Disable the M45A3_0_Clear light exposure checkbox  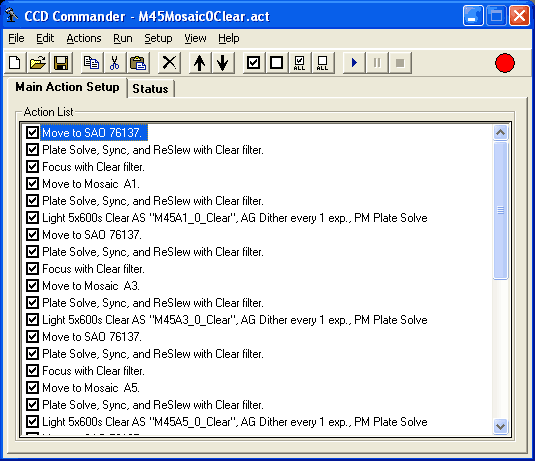(32, 320)
